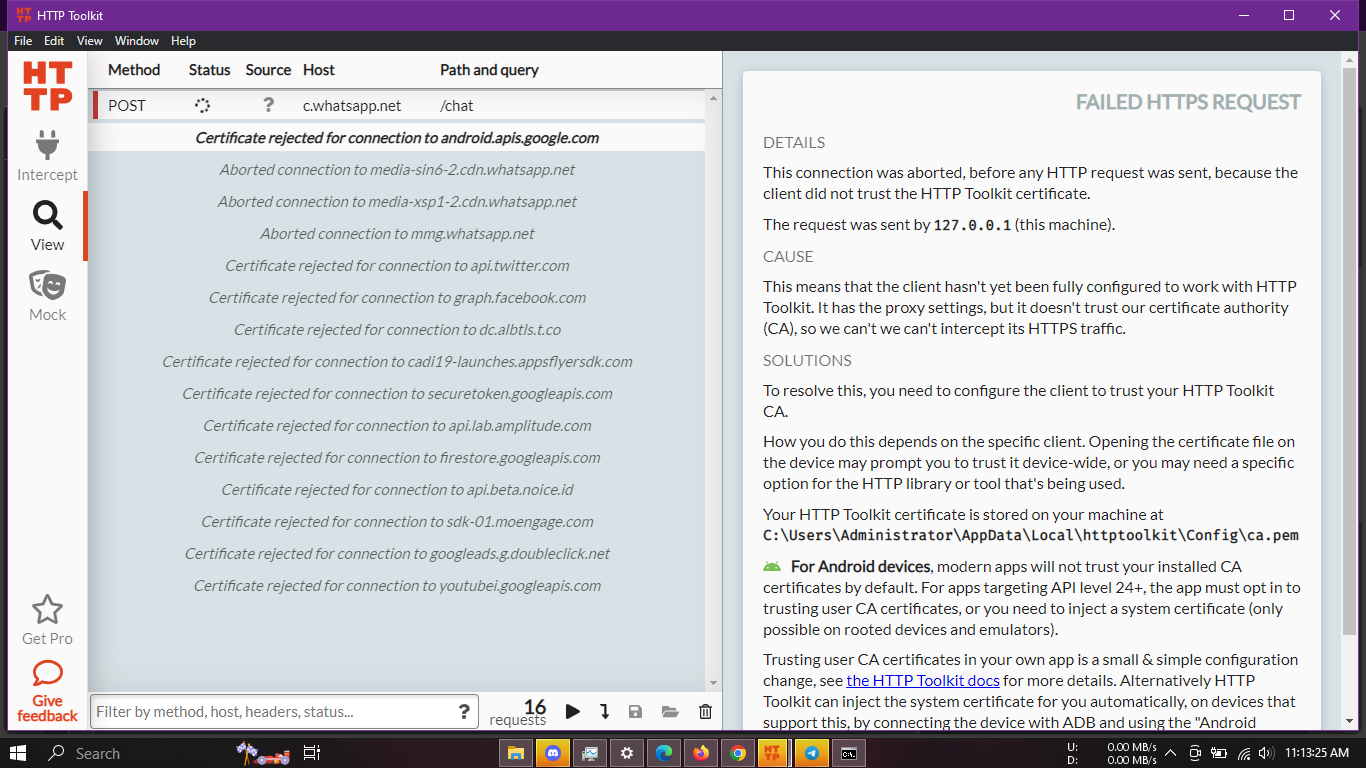Viewport: 1366px width, 768px height.
Task: Open Firefox from the taskbar
Action: click(701, 753)
